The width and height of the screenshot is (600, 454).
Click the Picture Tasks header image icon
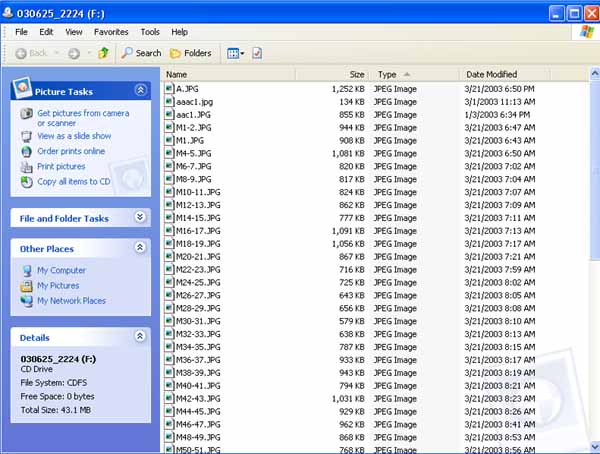point(22,88)
